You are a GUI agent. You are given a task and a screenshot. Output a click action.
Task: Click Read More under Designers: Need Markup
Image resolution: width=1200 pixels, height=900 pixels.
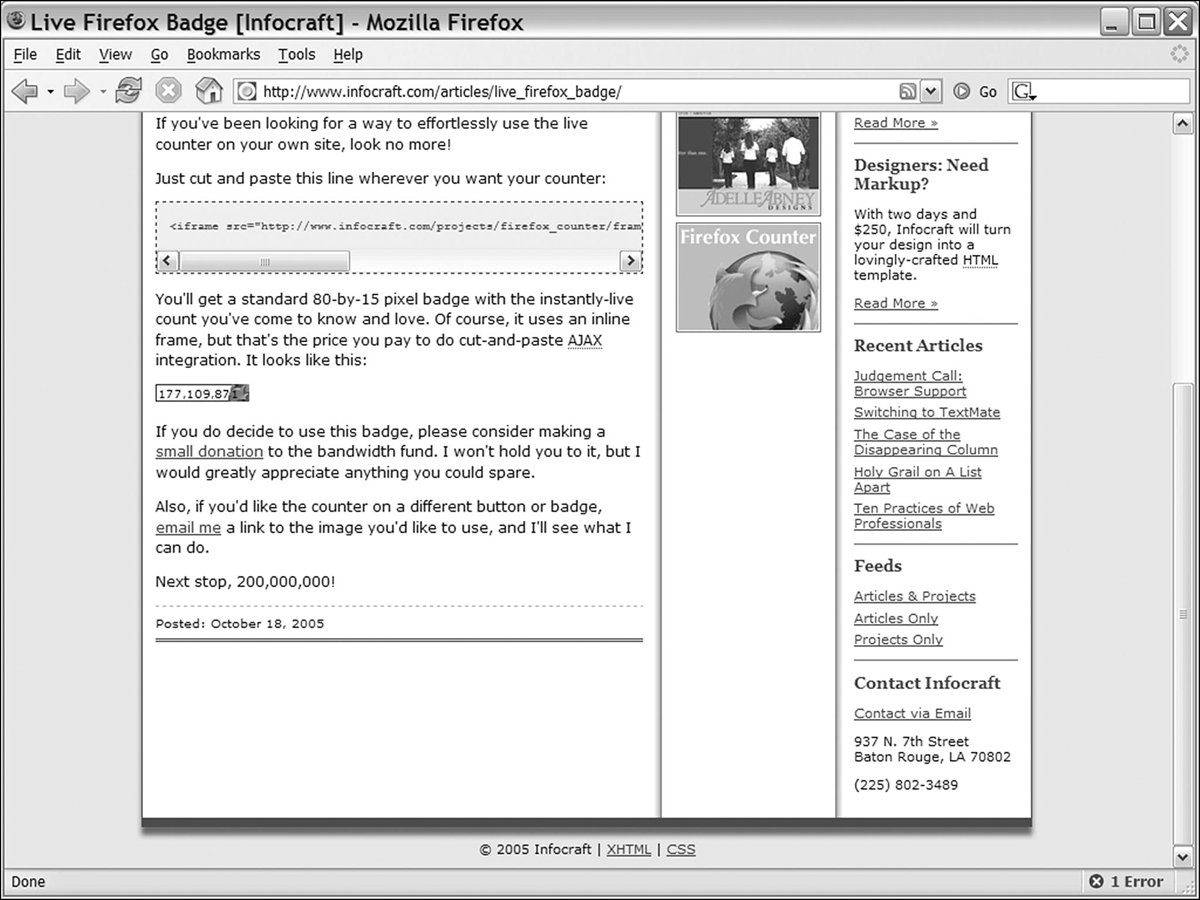coord(896,303)
